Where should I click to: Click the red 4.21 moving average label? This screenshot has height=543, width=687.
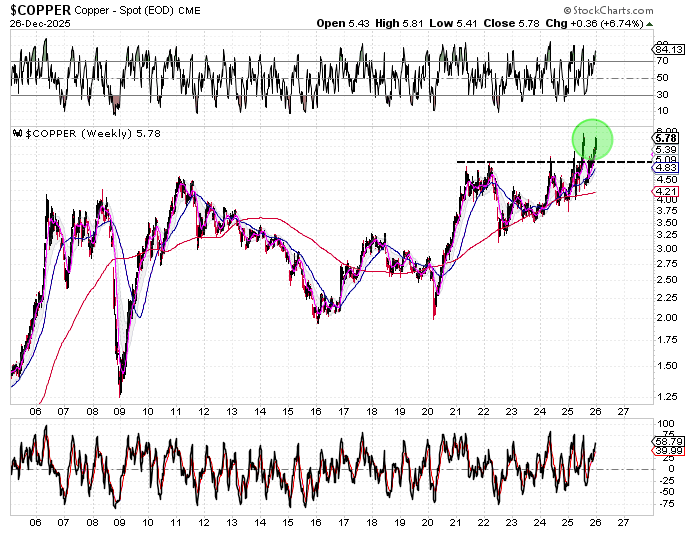pos(664,190)
